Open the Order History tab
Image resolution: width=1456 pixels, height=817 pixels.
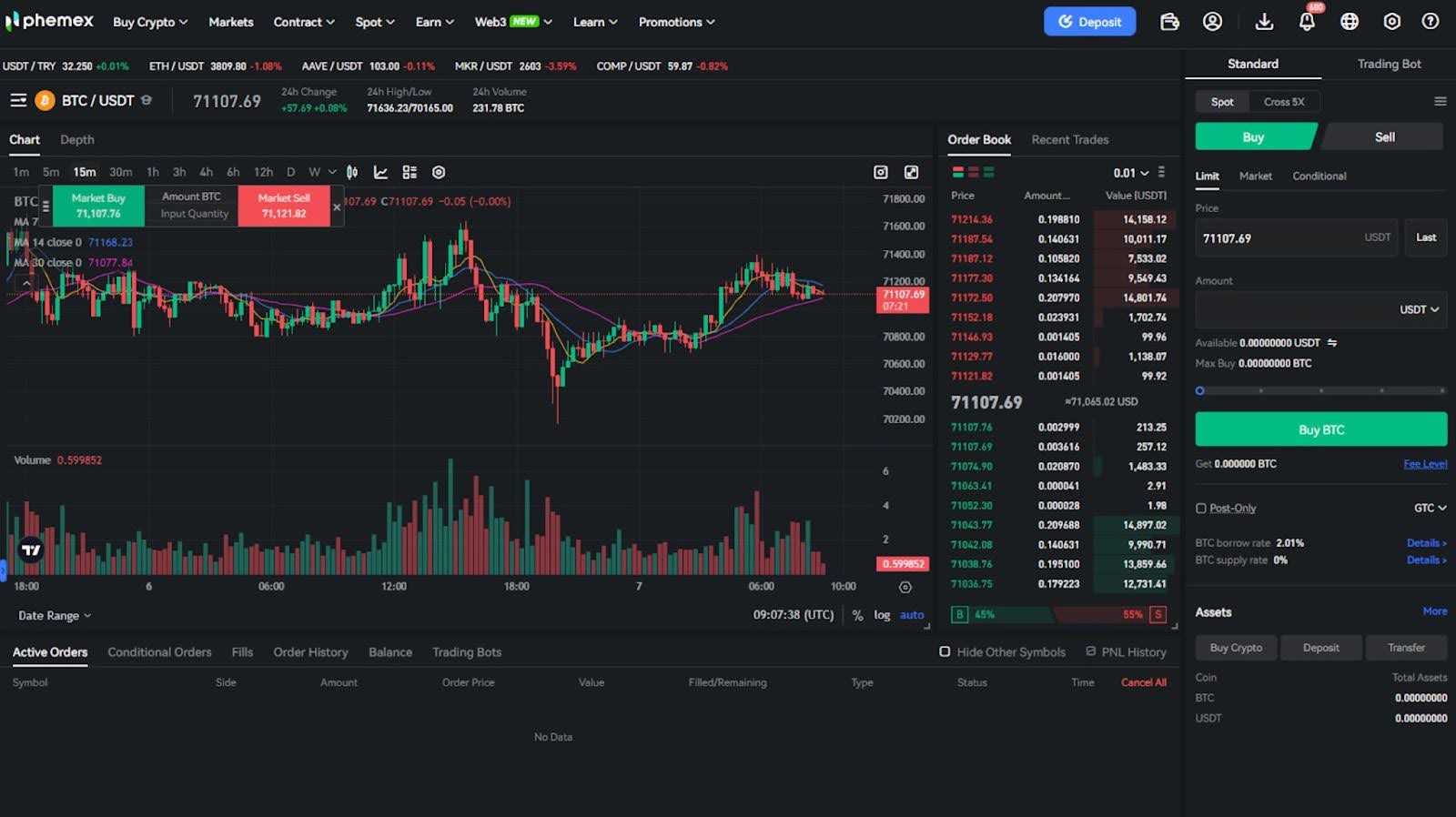pyautogui.click(x=310, y=652)
